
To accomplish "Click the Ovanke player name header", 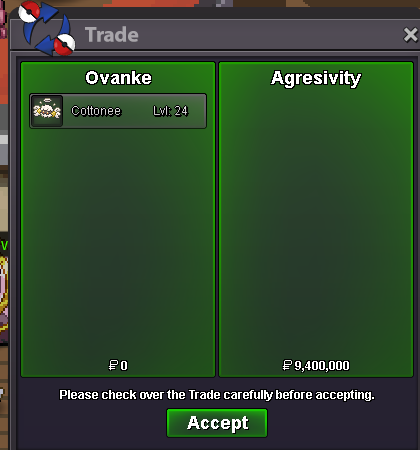I will [x=118, y=78].
